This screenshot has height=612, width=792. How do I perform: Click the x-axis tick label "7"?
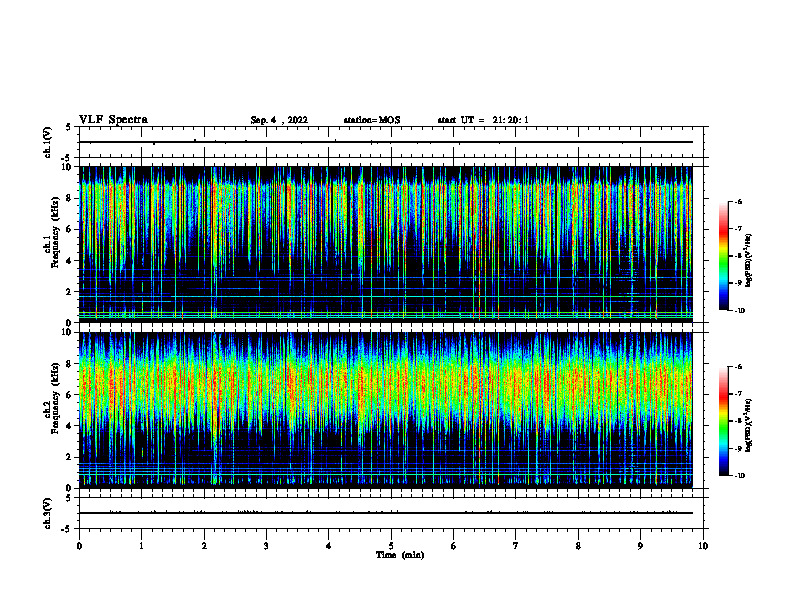point(516,546)
